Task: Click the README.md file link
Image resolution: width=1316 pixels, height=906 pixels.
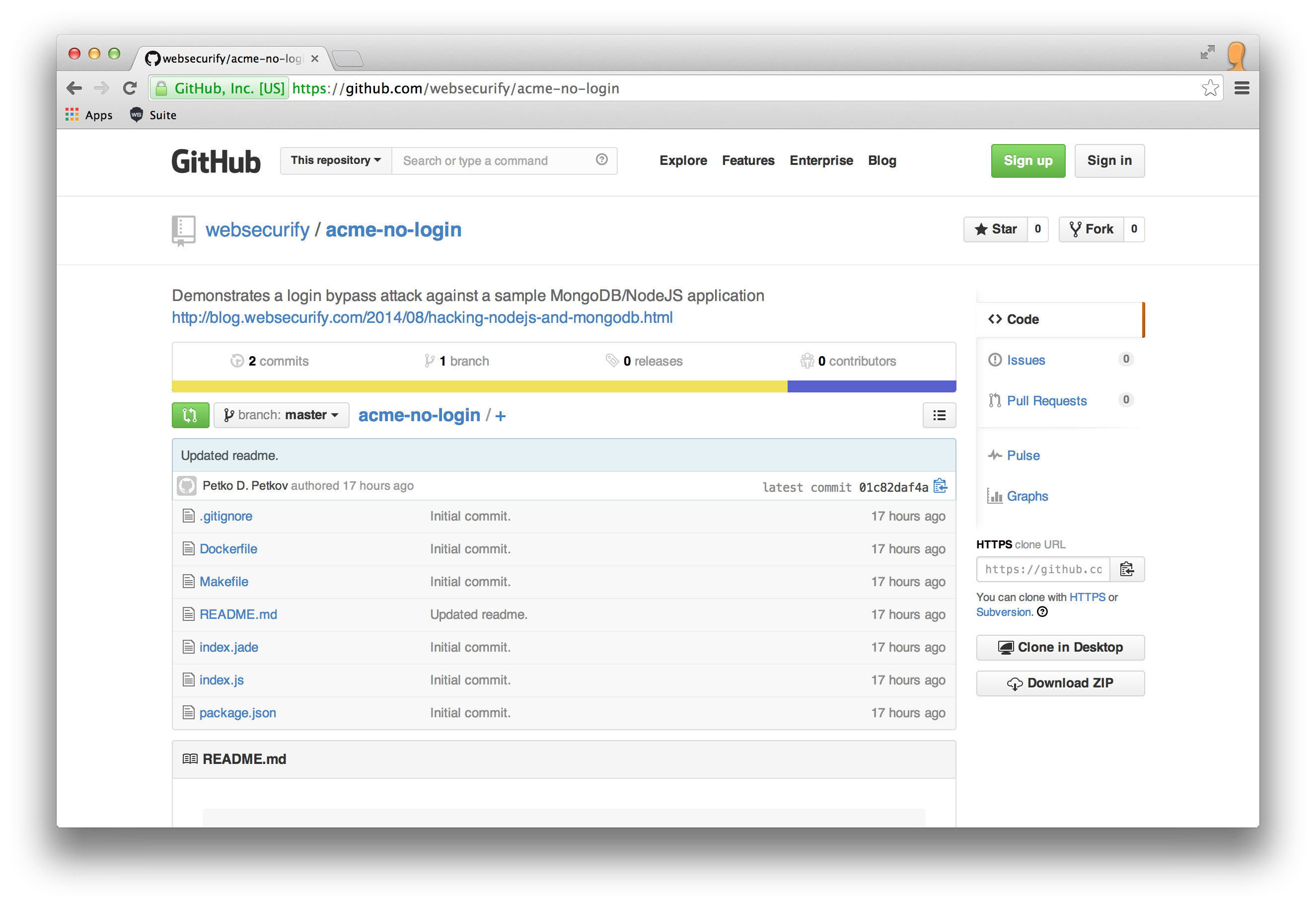Action: pyautogui.click(x=238, y=614)
